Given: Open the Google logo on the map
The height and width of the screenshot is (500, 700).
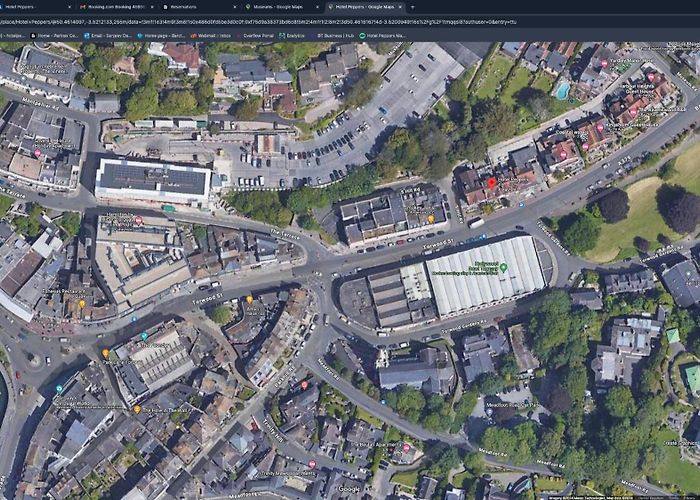Looking at the screenshot, I should [x=349, y=489].
